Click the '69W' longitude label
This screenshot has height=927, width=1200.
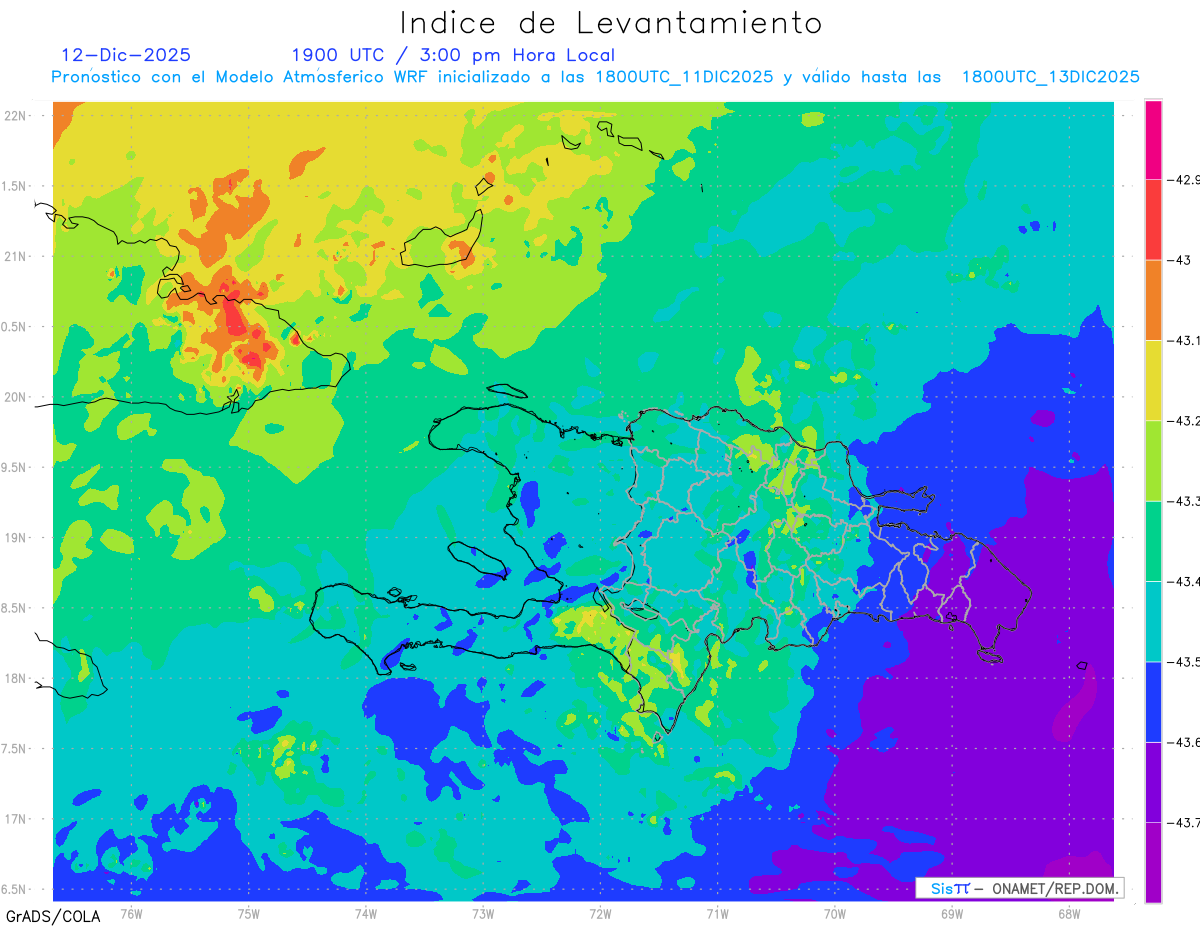click(952, 913)
